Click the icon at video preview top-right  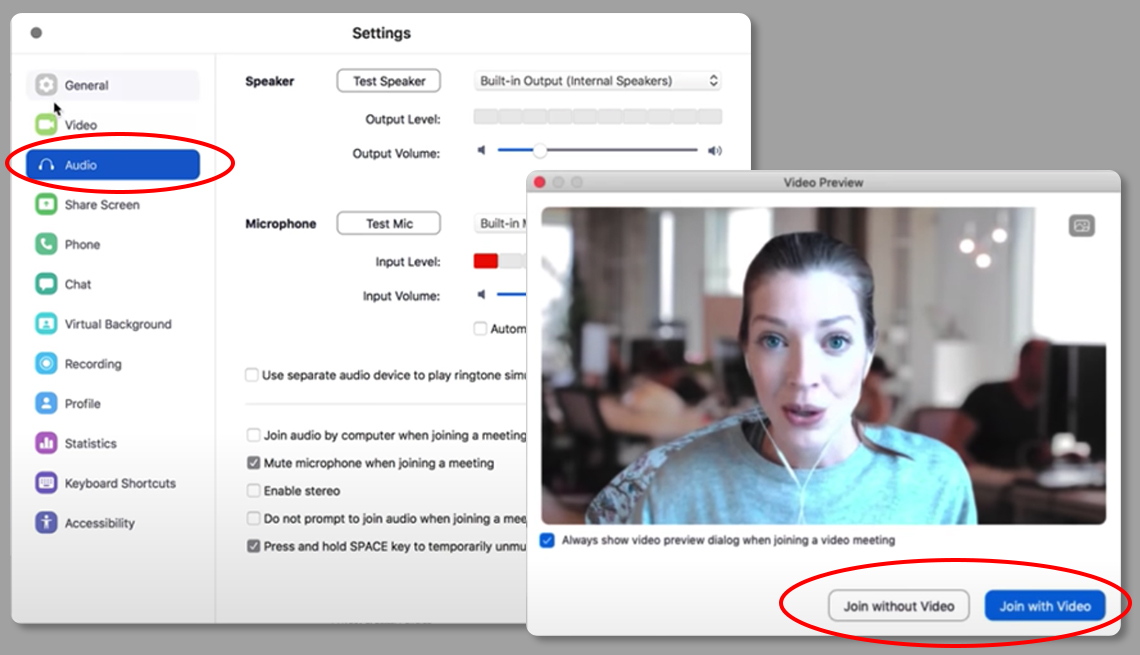tap(1081, 226)
